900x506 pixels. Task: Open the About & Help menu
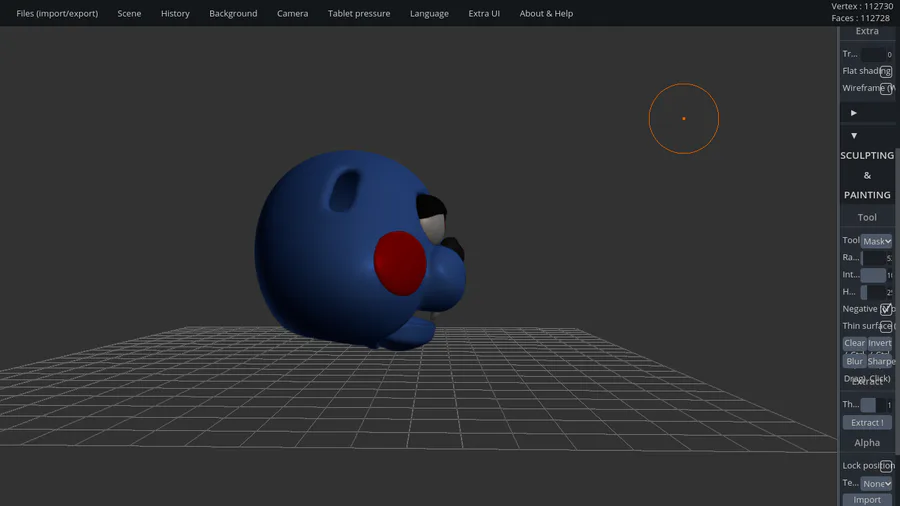coord(546,13)
